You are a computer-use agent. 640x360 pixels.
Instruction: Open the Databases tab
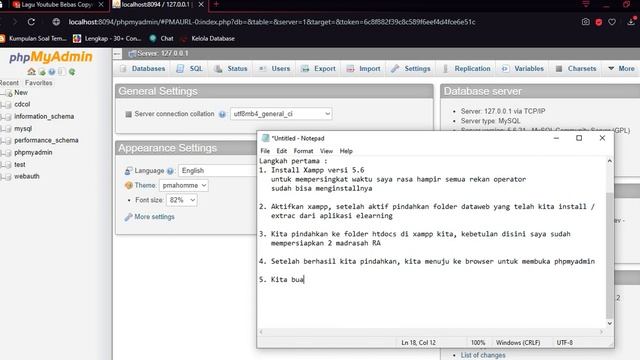(143, 69)
